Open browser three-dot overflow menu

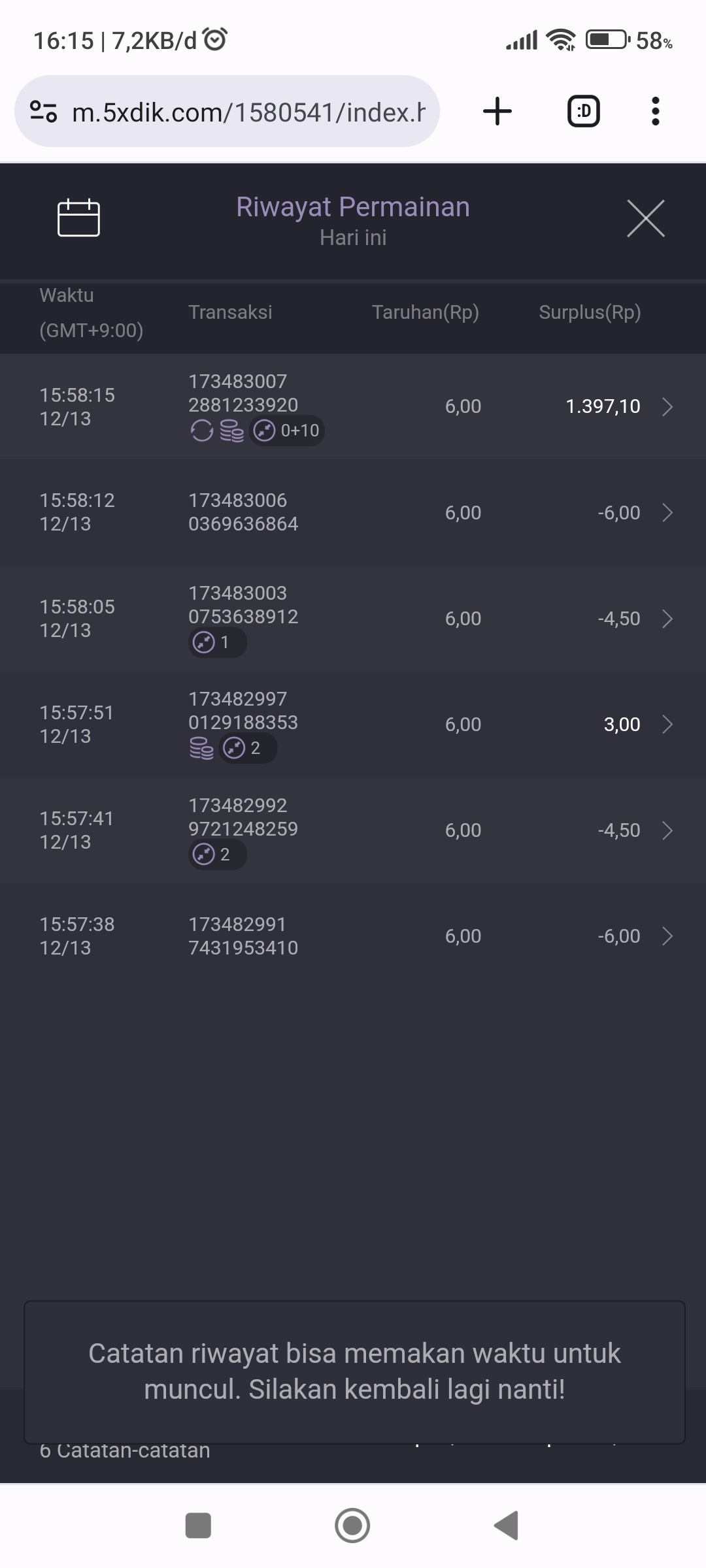tap(655, 111)
